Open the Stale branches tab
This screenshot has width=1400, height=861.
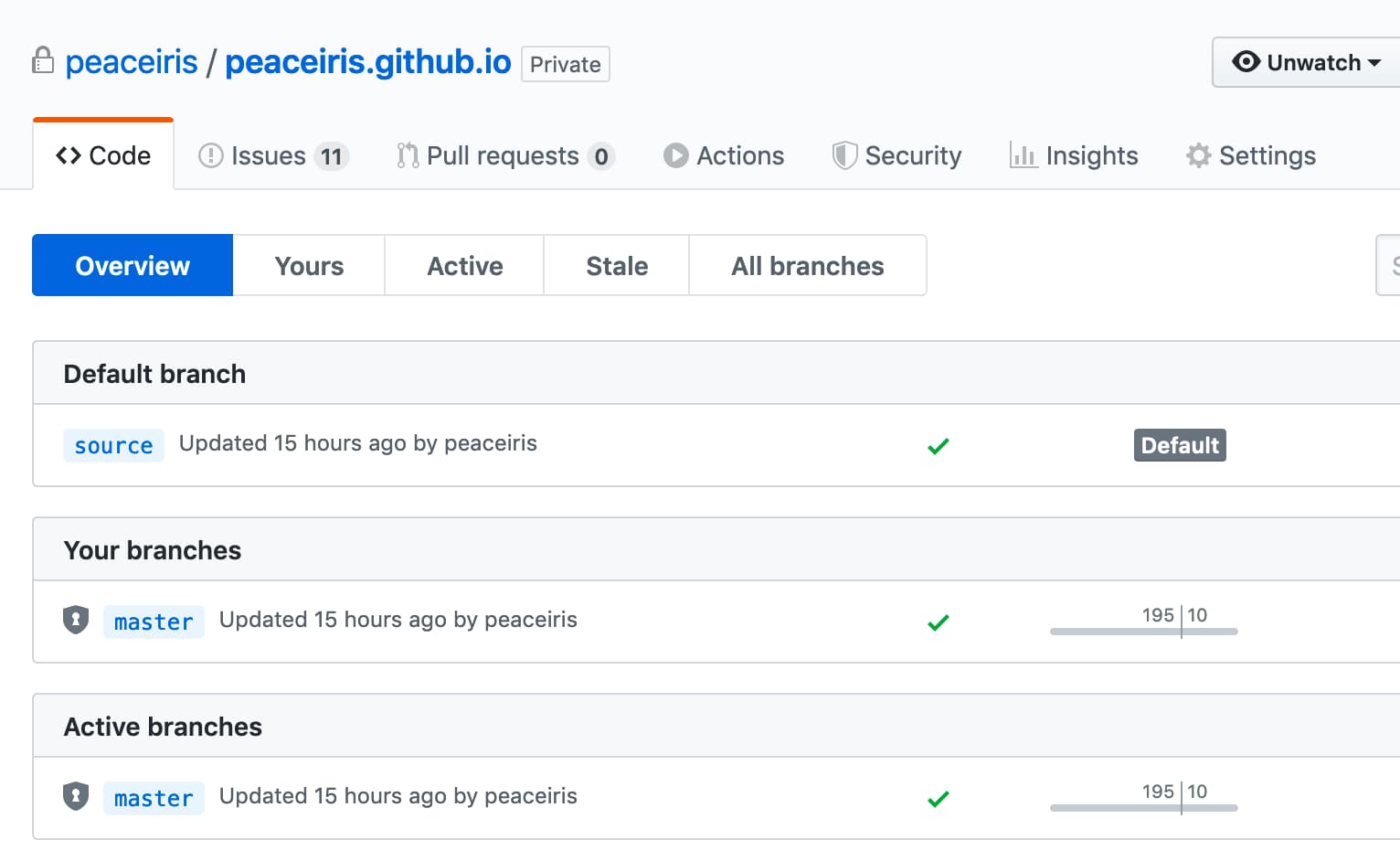coord(616,265)
